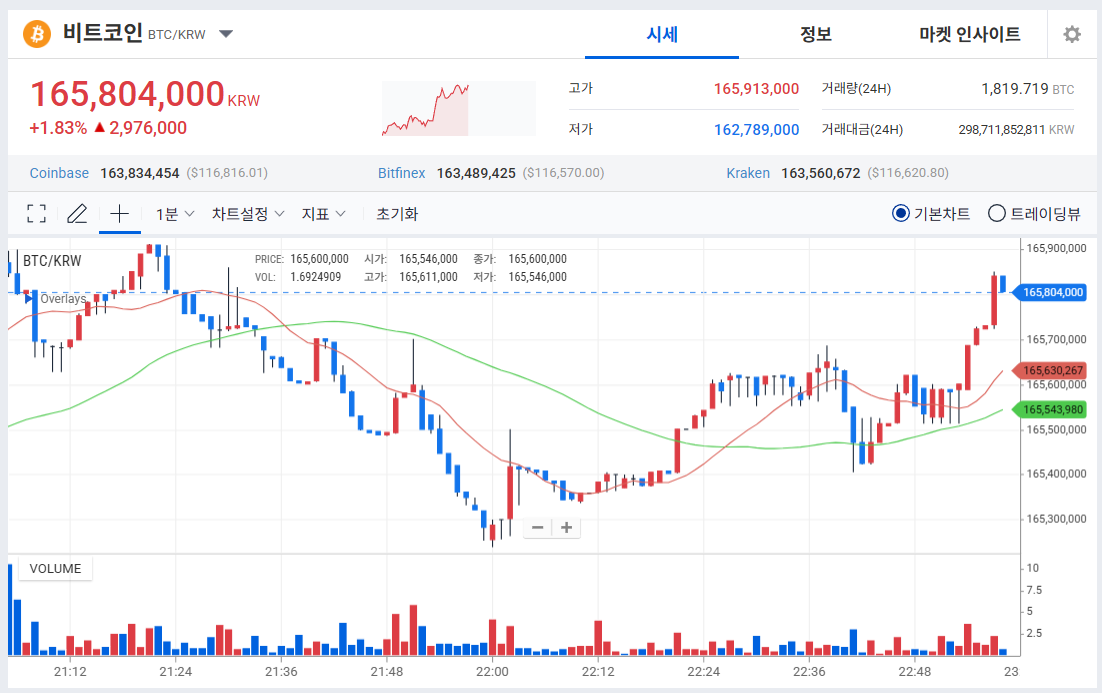Open the settings gear icon
Image resolution: width=1102 pixels, height=693 pixels.
pos(1072,34)
